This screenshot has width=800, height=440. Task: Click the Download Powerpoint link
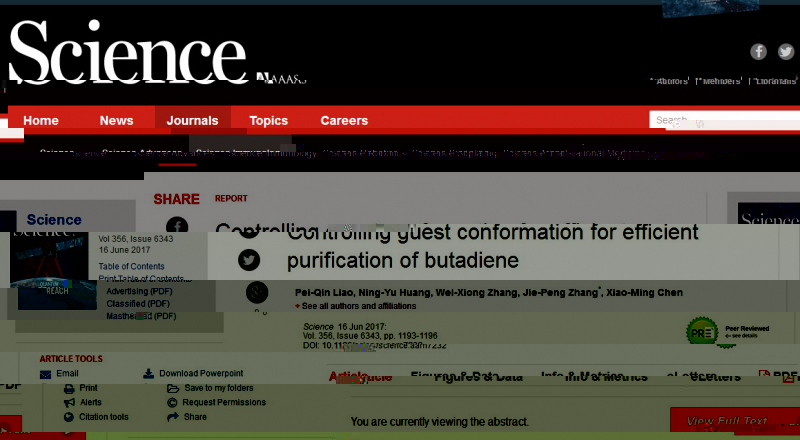[x=201, y=374]
